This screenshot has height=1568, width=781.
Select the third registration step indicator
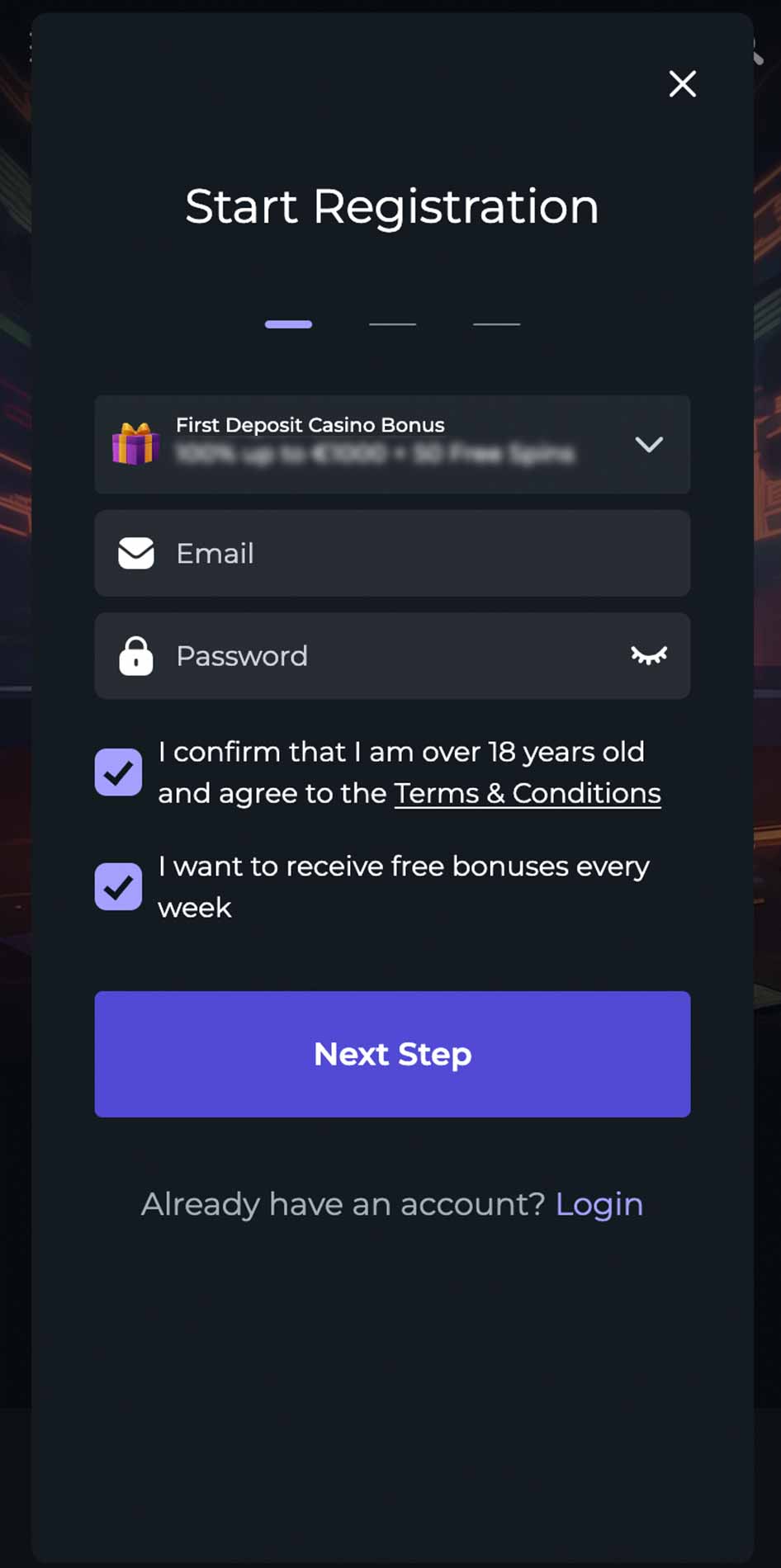496,324
